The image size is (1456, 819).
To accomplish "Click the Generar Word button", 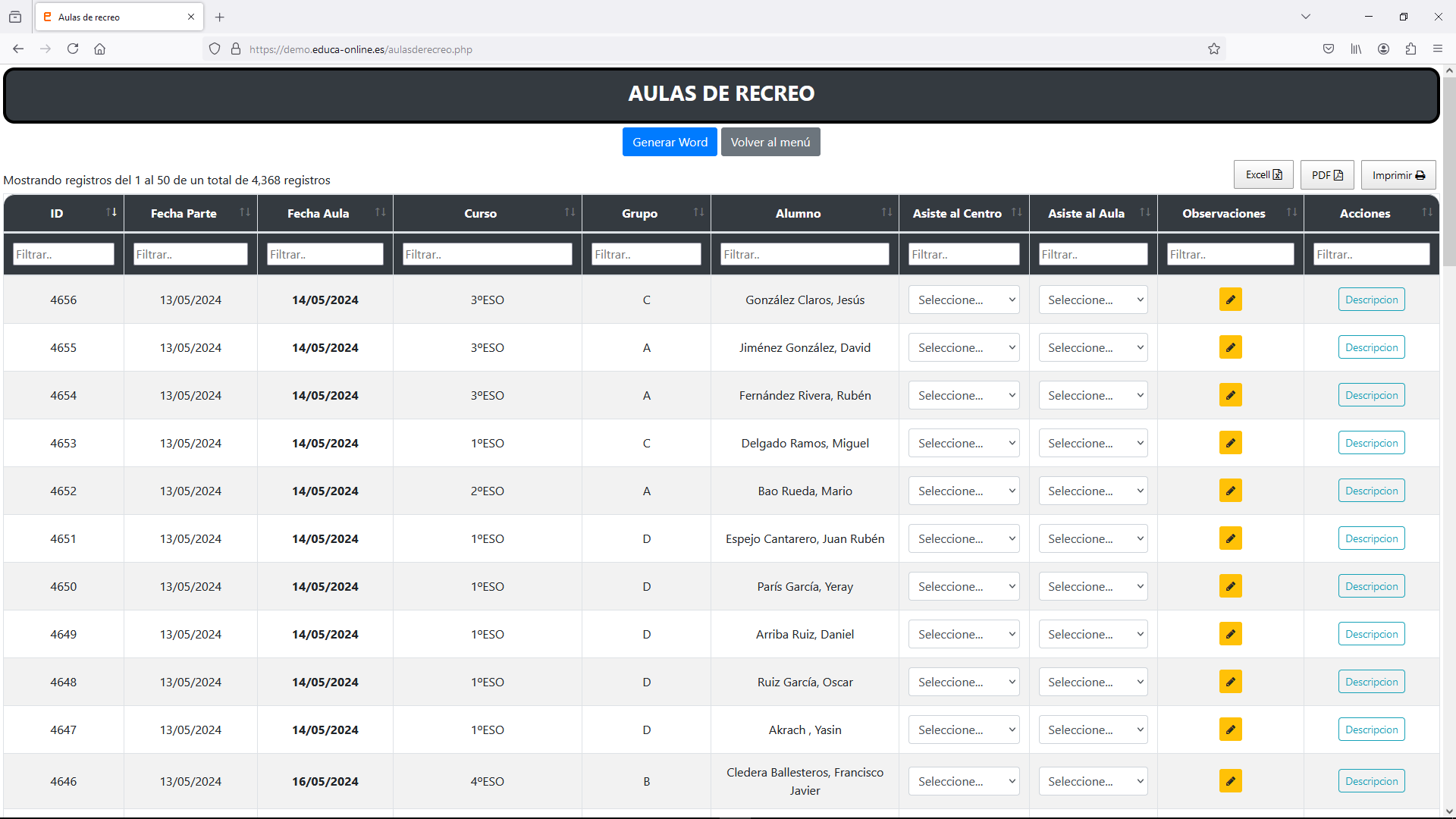I will (670, 142).
